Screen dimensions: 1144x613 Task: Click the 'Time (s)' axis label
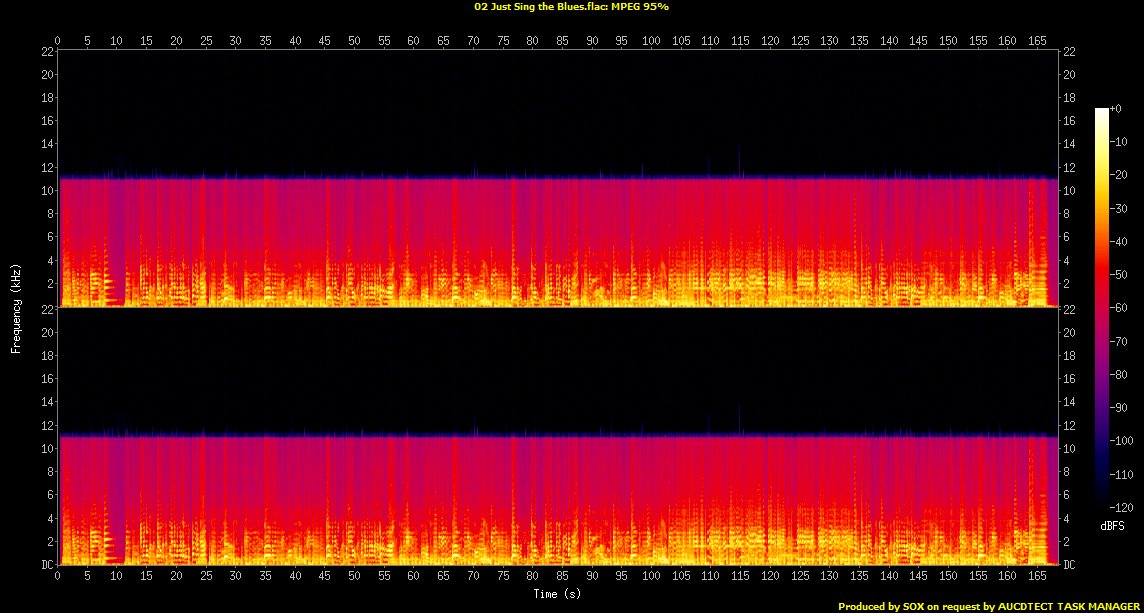558,594
